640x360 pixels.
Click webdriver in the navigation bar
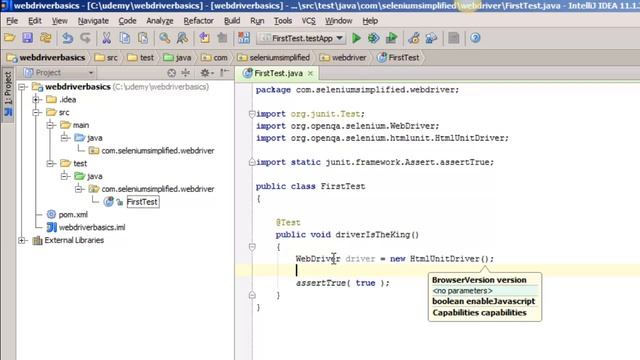(344, 58)
